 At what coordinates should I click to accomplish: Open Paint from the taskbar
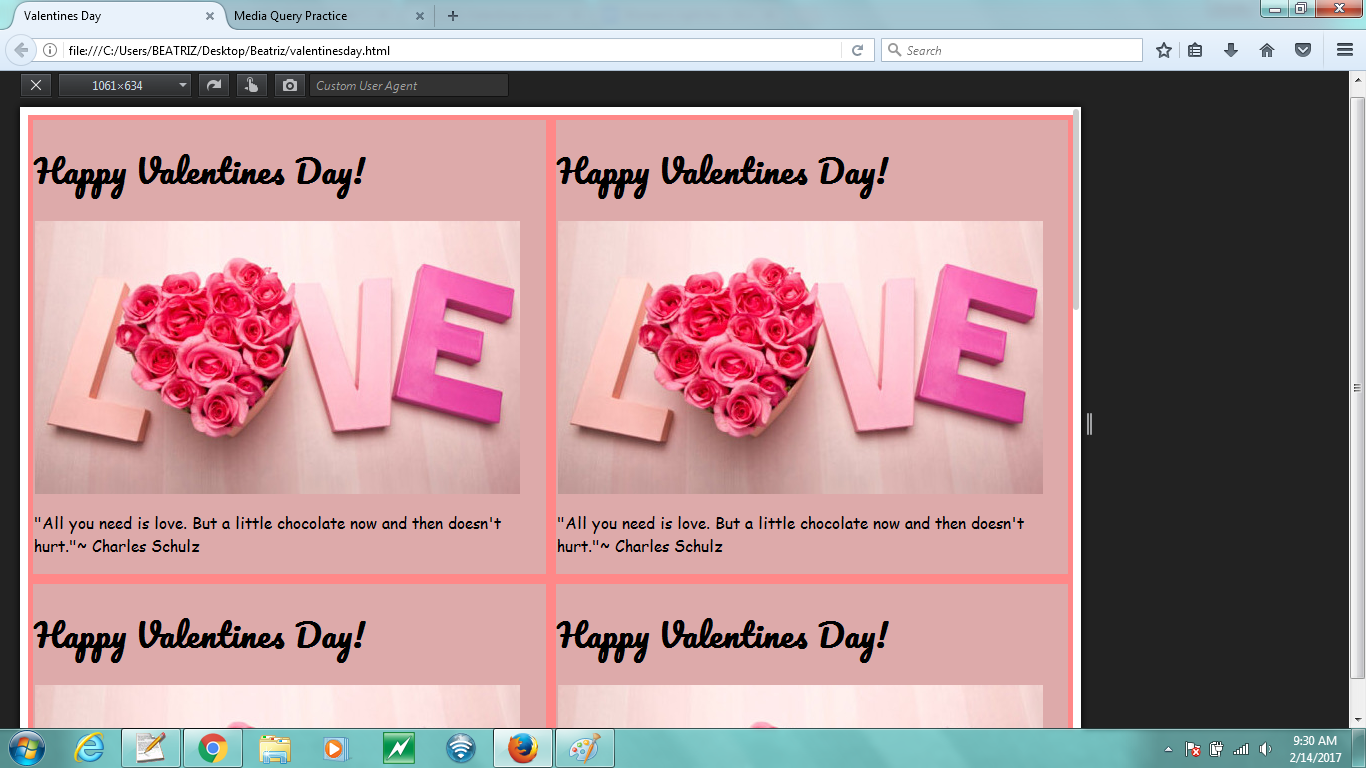click(x=585, y=748)
